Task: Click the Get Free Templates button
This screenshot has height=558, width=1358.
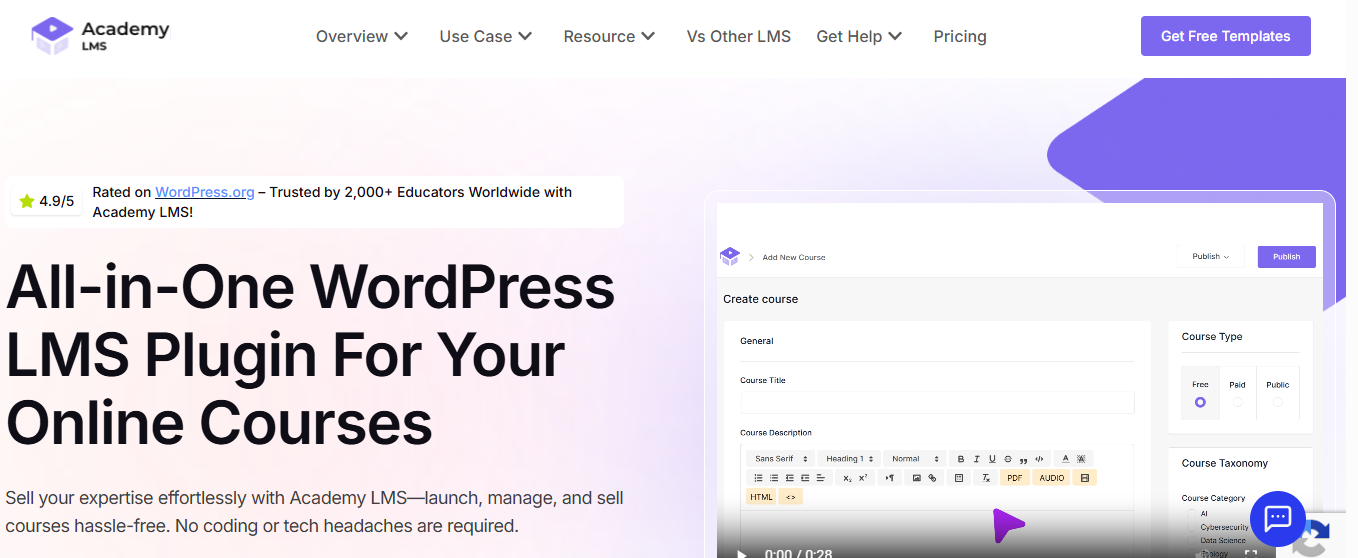Action: point(1225,36)
